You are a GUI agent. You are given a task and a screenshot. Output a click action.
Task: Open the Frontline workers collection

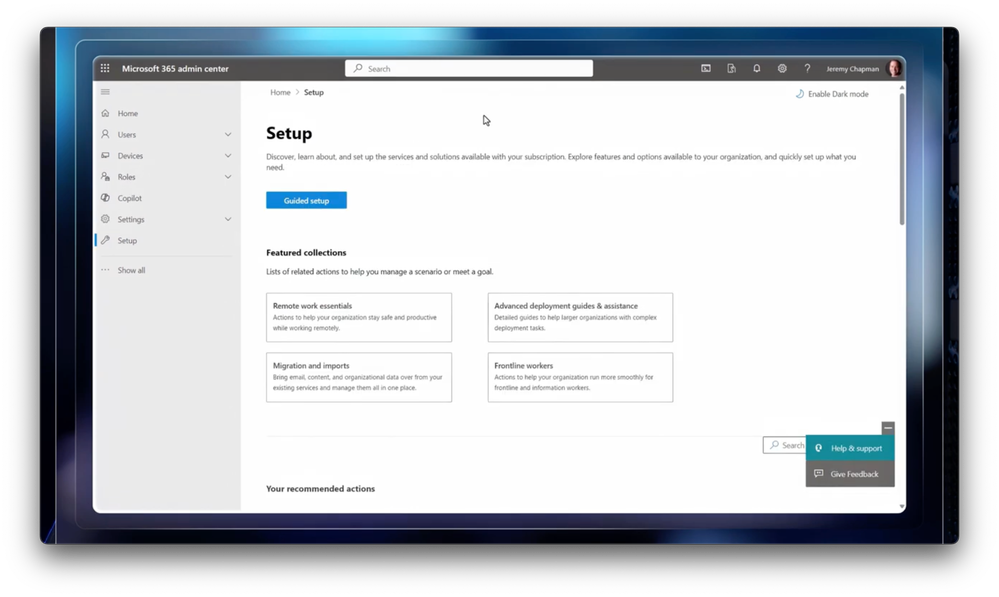coord(580,377)
